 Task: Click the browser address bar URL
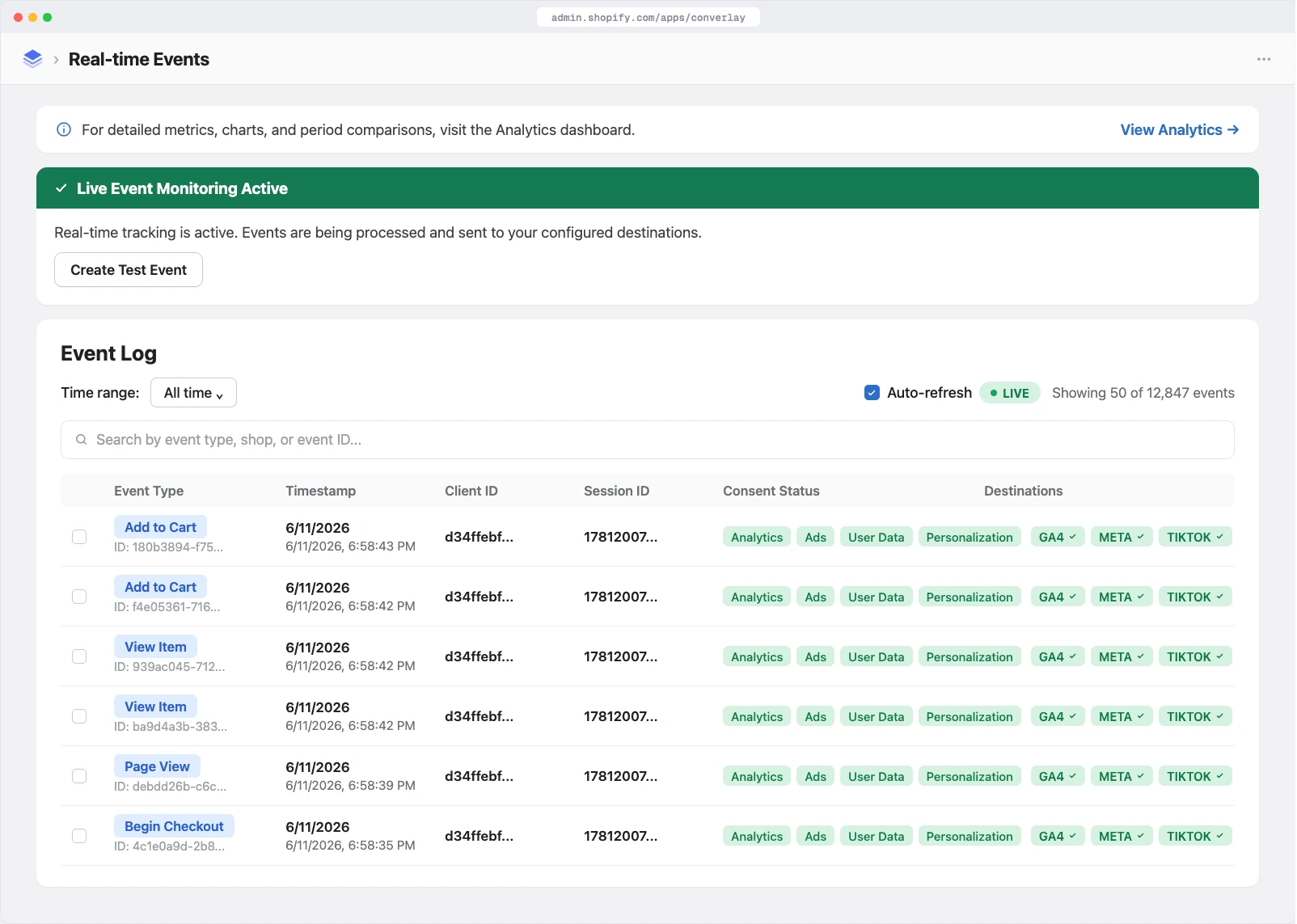pyautogui.click(x=648, y=17)
